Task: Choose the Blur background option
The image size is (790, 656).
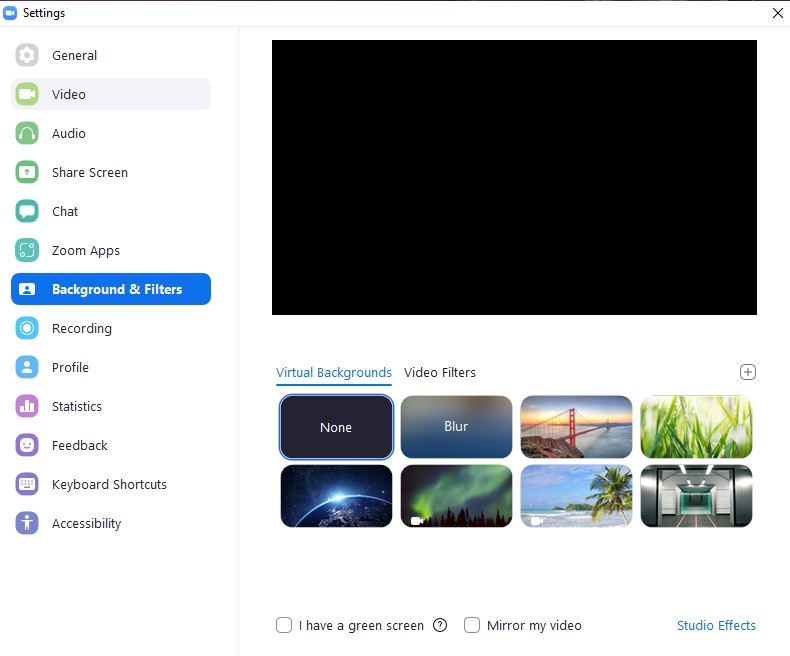Action: [x=456, y=427]
